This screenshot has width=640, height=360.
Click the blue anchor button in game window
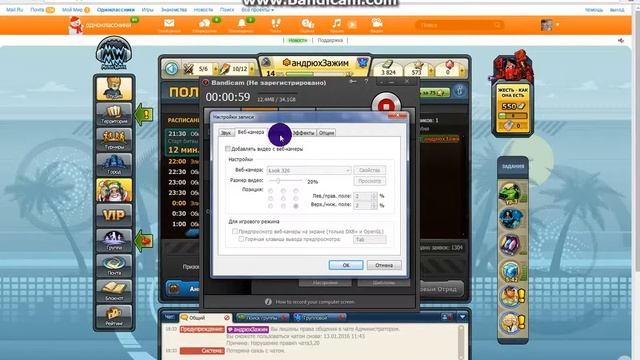pyautogui.click(x=460, y=91)
